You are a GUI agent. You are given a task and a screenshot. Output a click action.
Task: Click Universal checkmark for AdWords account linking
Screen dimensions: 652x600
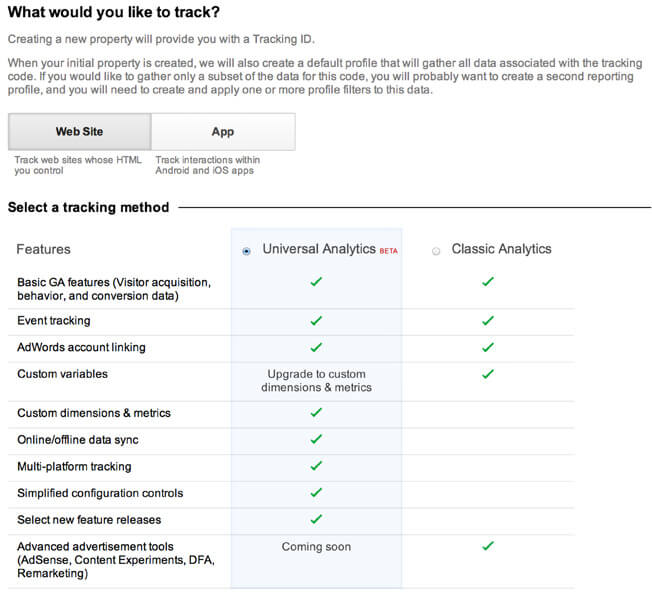pyautogui.click(x=316, y=347)
